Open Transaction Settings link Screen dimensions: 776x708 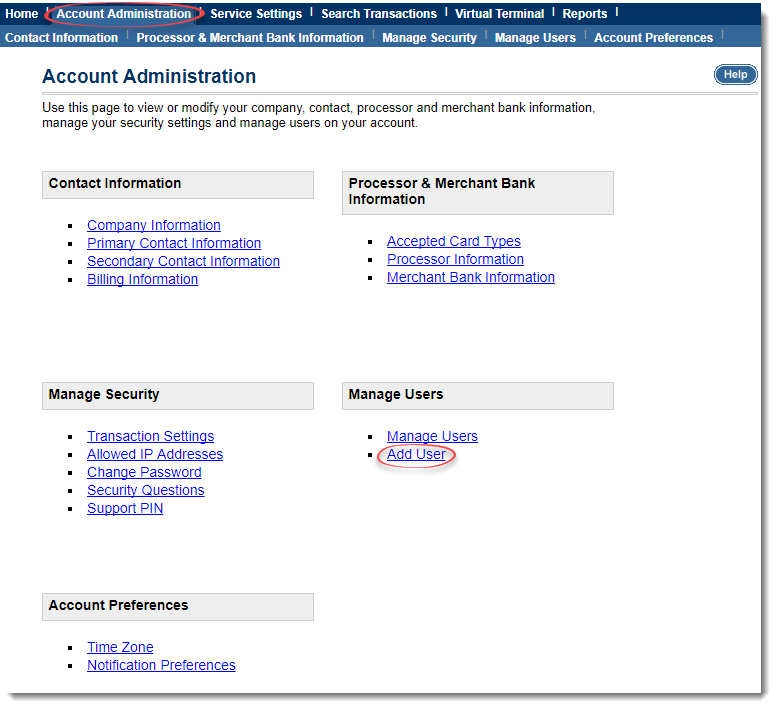point(150,437)
